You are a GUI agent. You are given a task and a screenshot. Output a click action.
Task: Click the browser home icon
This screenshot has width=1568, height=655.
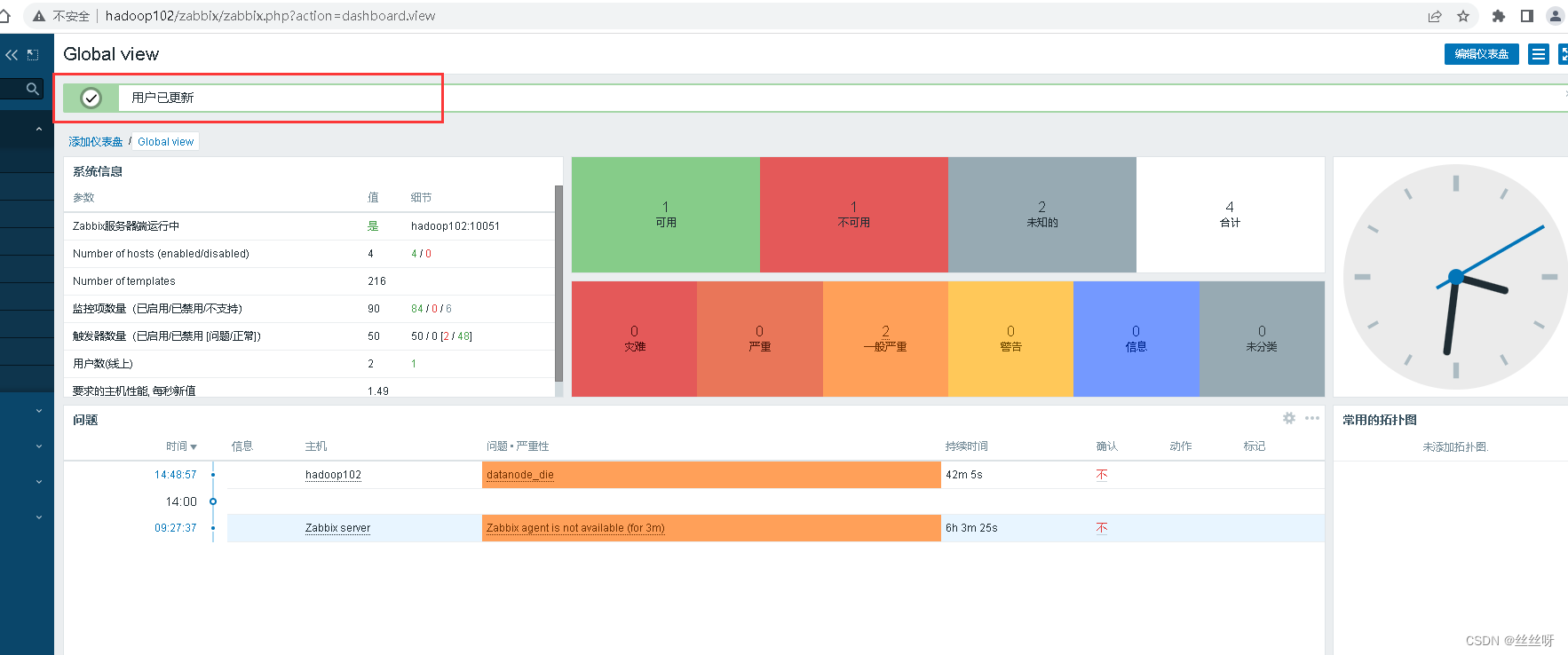pos(4,16)
